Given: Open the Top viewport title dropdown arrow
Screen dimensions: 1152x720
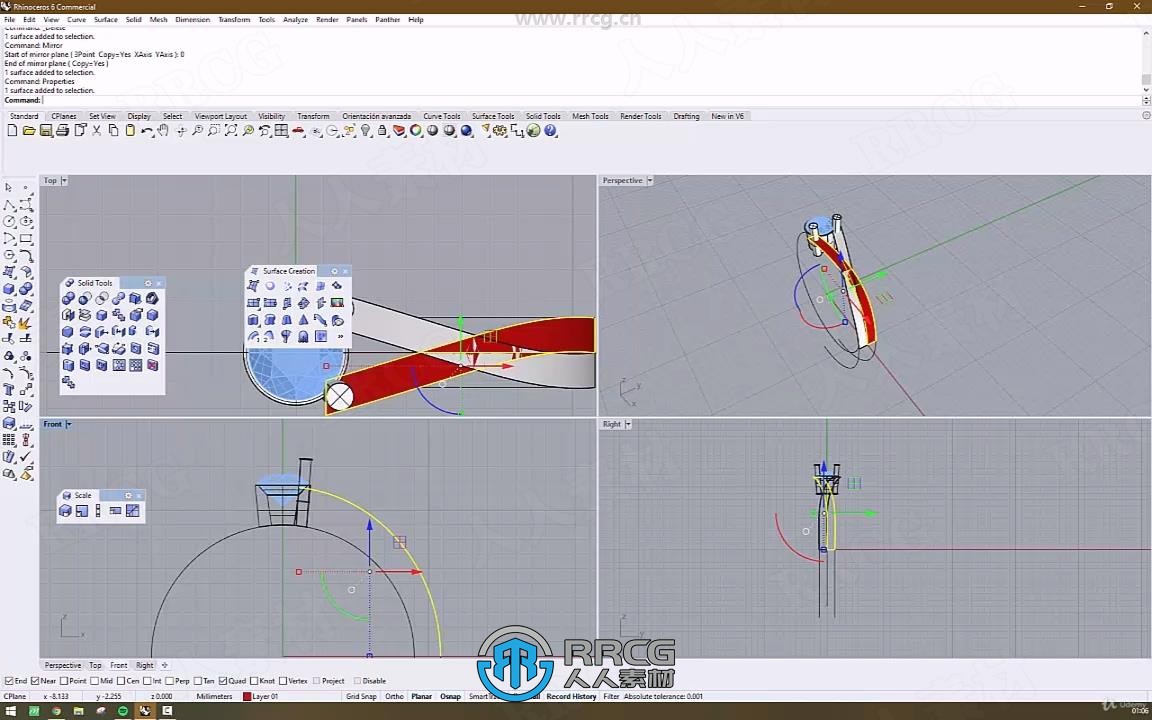Looking at the screenshot, I should [64, 181].
